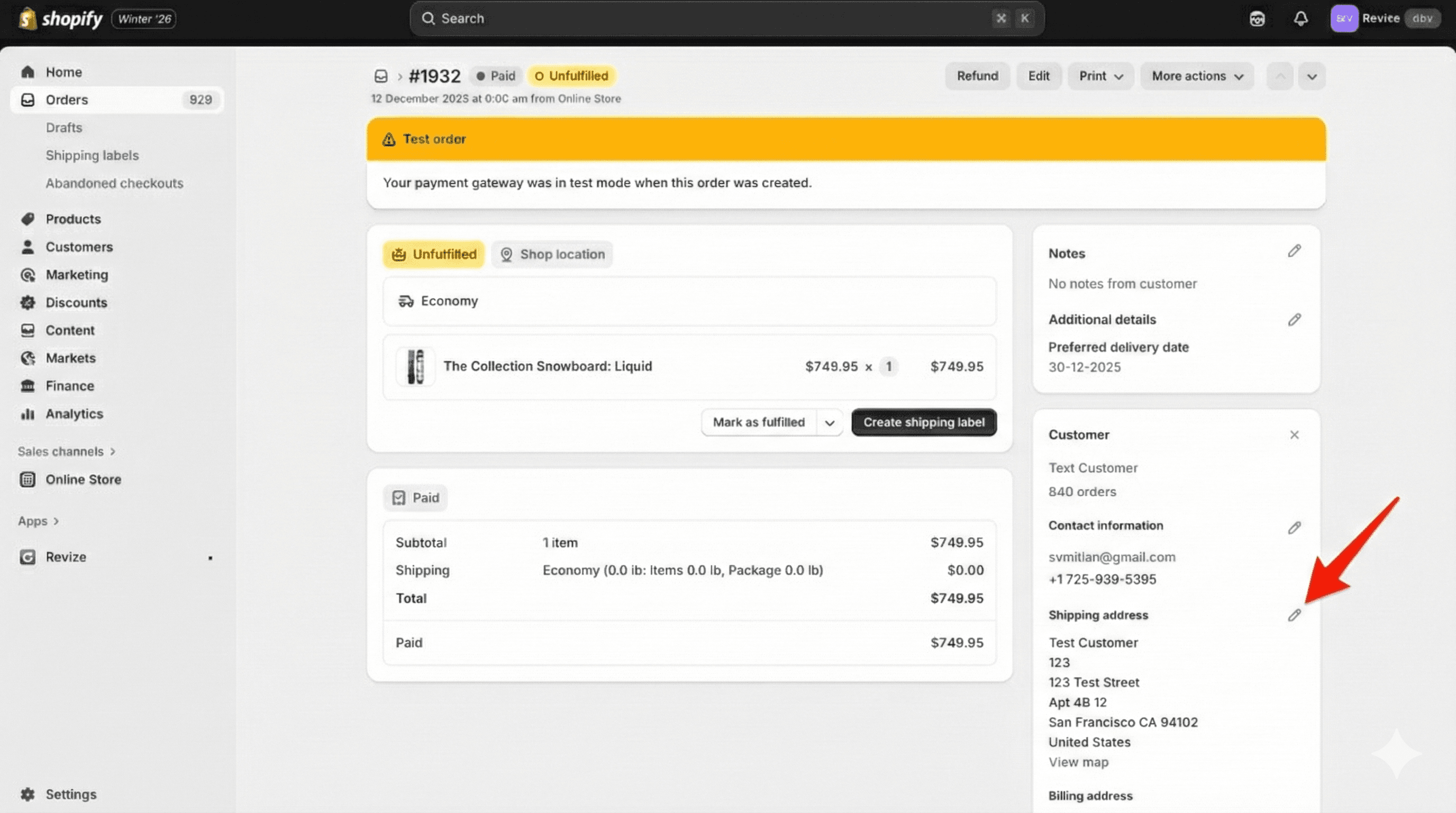Open Discounts using the coupon icon
The height and width of the screenshot is (813, 1456).
[x=27, y=302]
